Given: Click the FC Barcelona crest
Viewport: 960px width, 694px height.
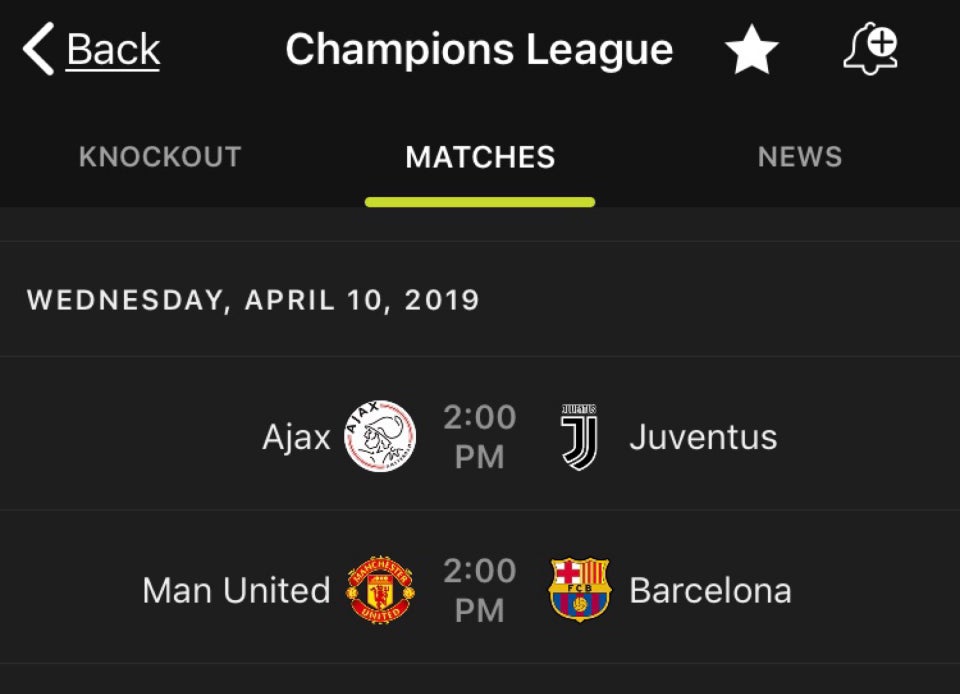Looking at the screenshot, I should point(579,589).
